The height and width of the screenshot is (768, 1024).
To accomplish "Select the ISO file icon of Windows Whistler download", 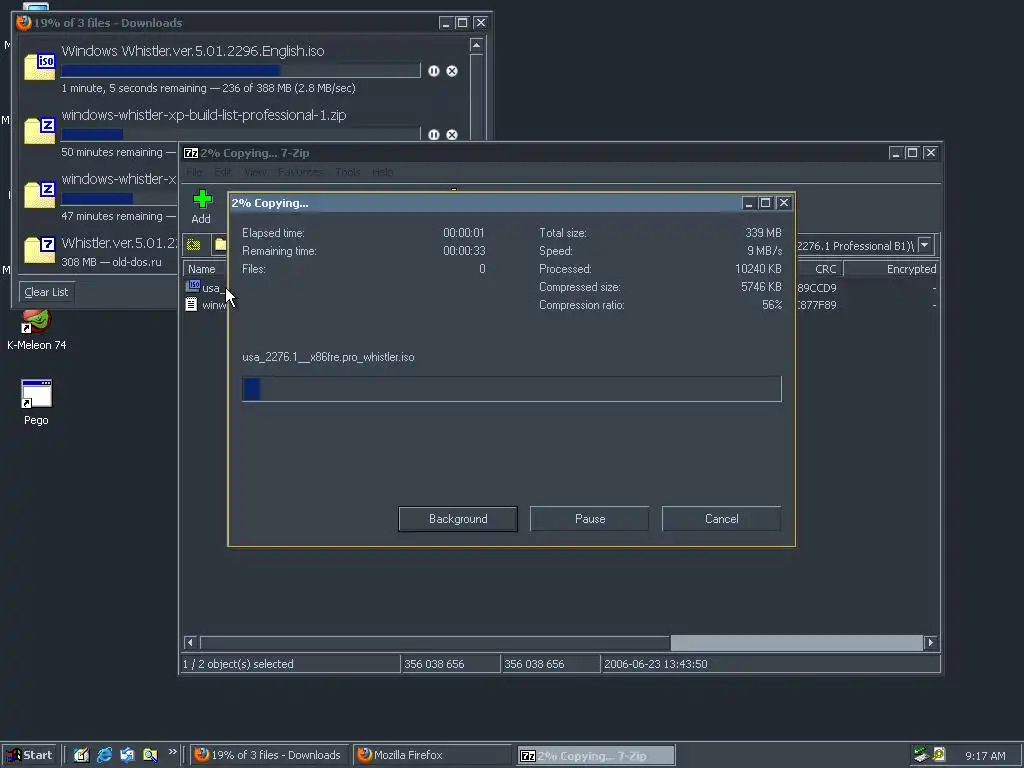I will [40, 67].
